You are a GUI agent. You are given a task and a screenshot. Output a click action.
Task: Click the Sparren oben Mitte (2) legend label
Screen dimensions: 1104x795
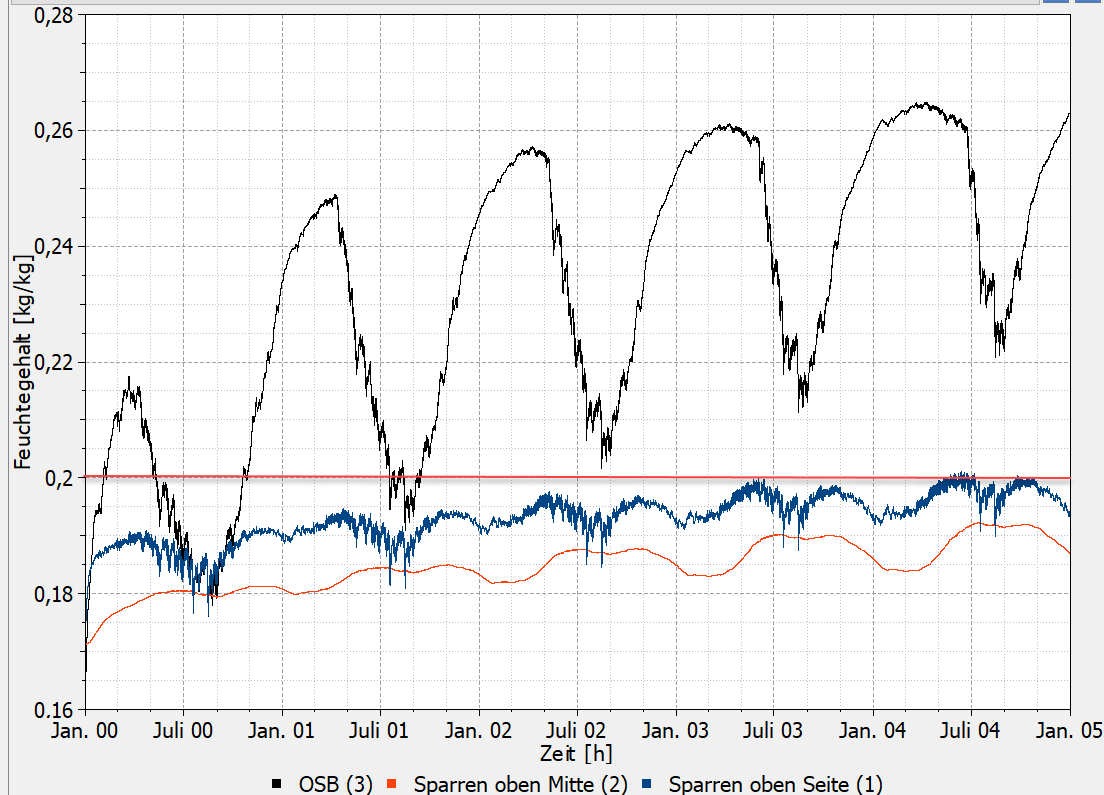tap(520, 784)
